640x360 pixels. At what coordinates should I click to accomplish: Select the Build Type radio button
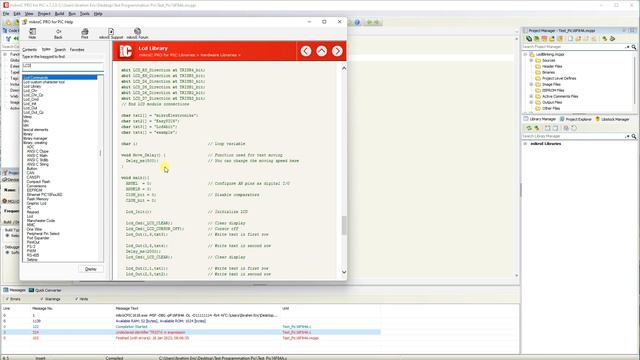7,236
